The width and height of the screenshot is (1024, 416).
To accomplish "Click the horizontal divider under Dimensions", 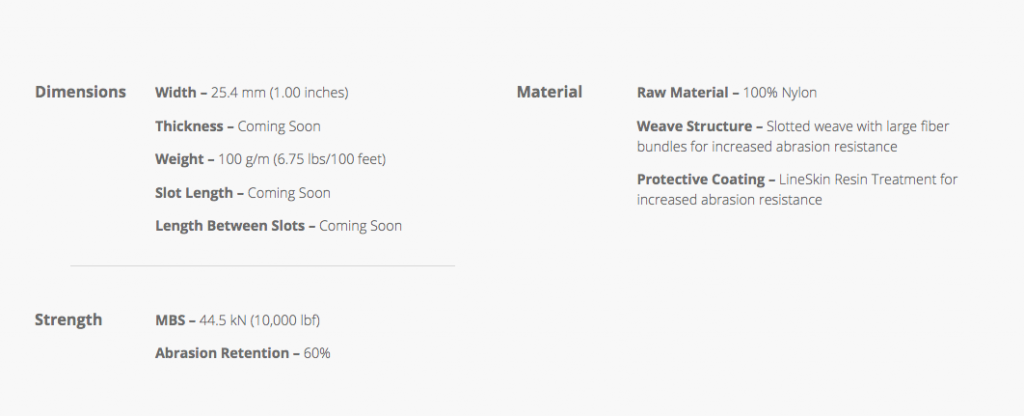I will [x=262, y=266].
